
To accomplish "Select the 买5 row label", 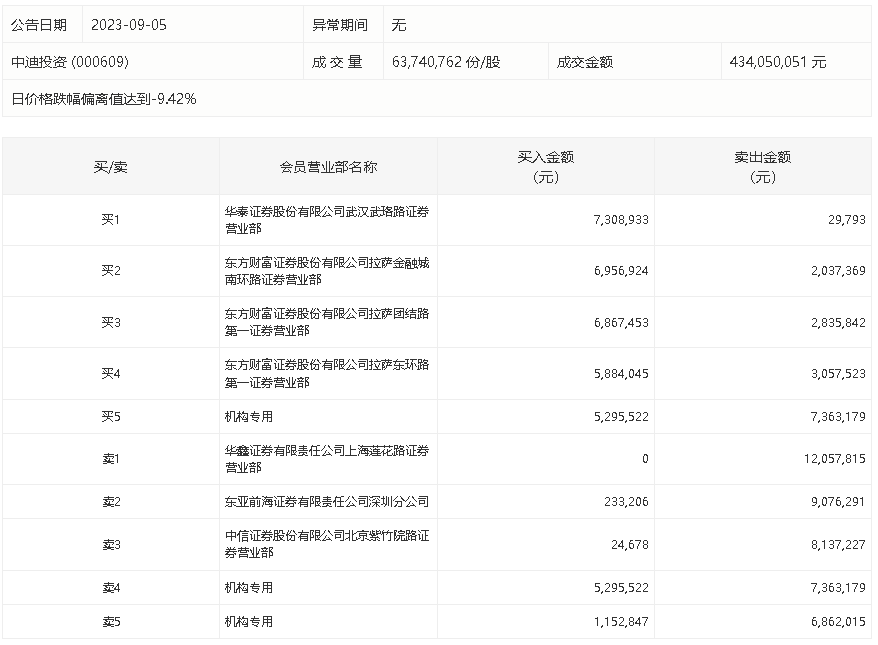I will (x=110, y=417).
